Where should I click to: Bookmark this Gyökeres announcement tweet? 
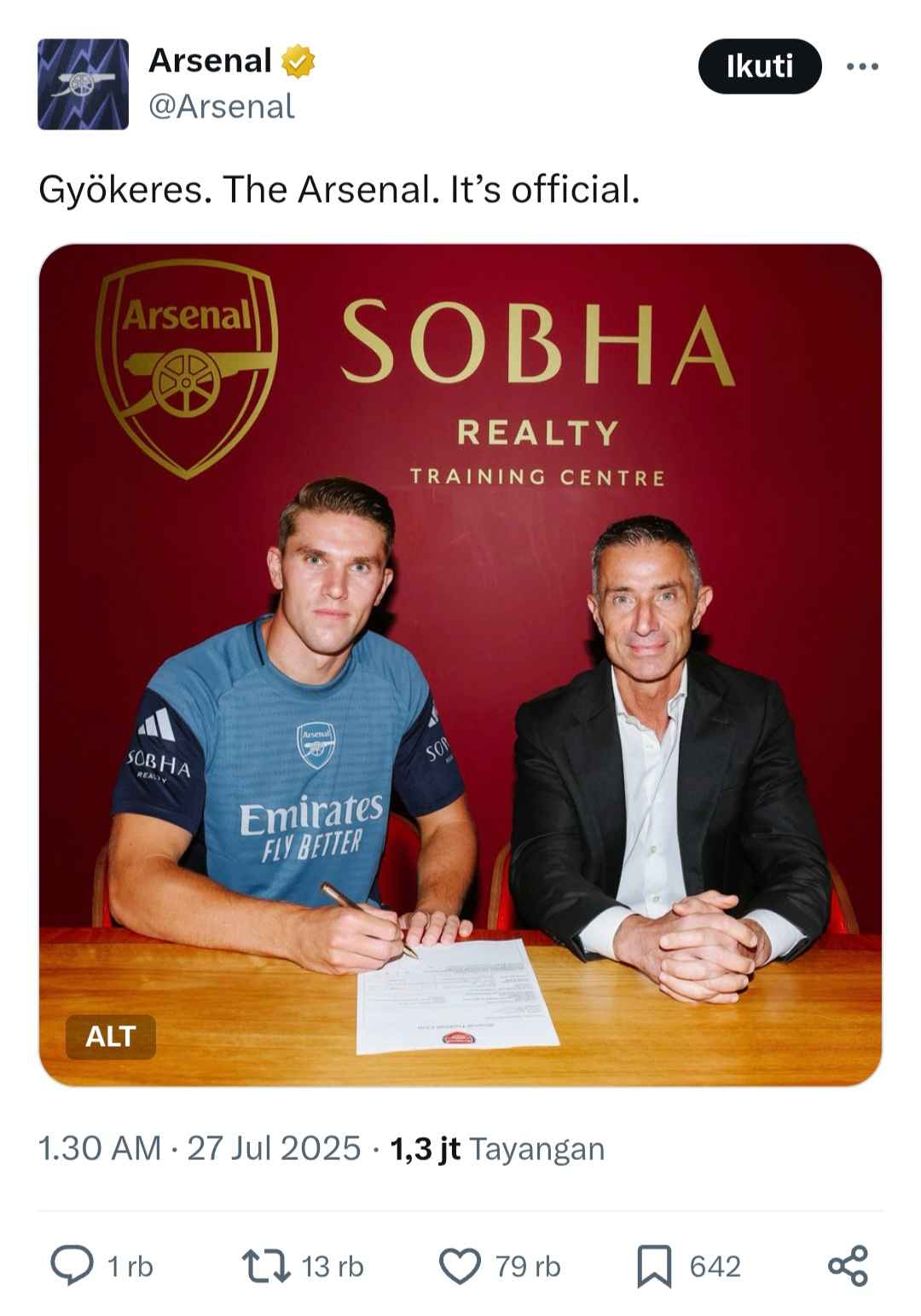click(654, 1266)
